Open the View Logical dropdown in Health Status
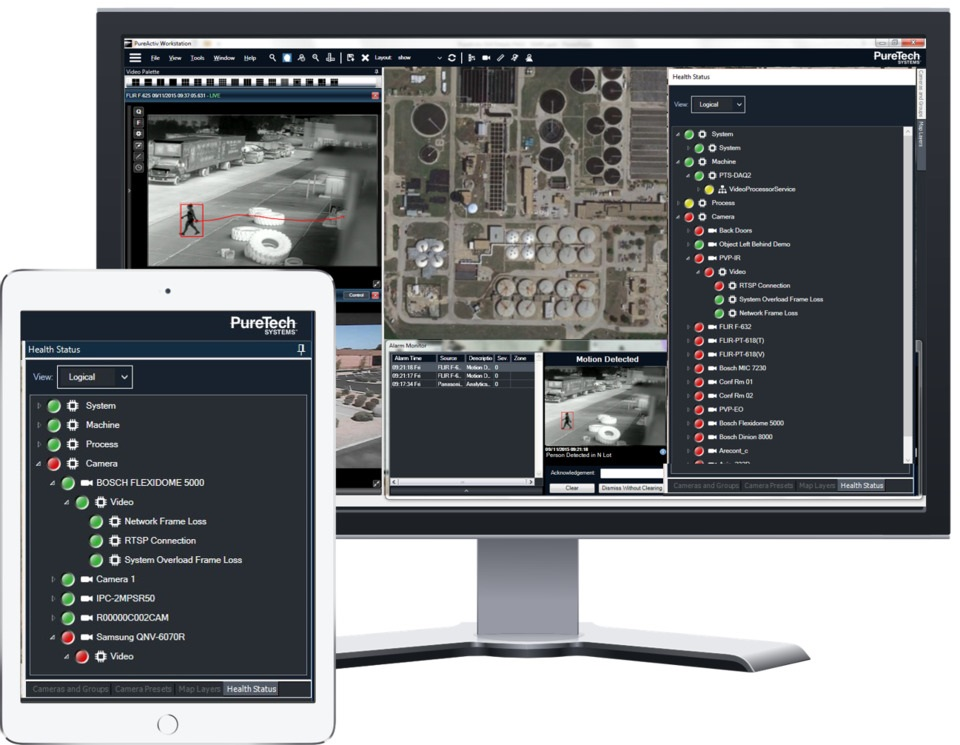Viewport: 960px width, 745px height. tap(718, 104)
